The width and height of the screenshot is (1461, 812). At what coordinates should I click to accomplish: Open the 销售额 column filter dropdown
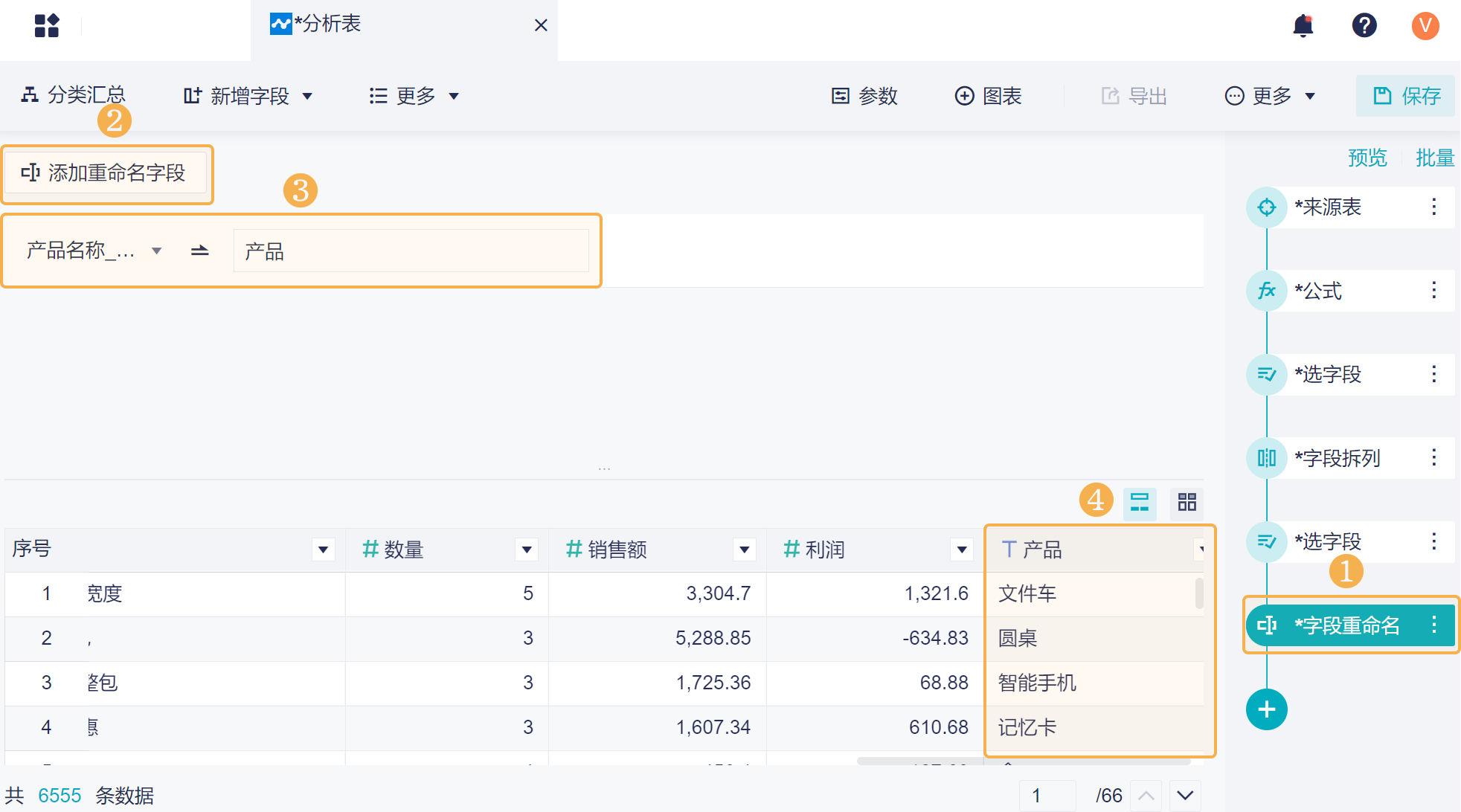coord(744,550)
